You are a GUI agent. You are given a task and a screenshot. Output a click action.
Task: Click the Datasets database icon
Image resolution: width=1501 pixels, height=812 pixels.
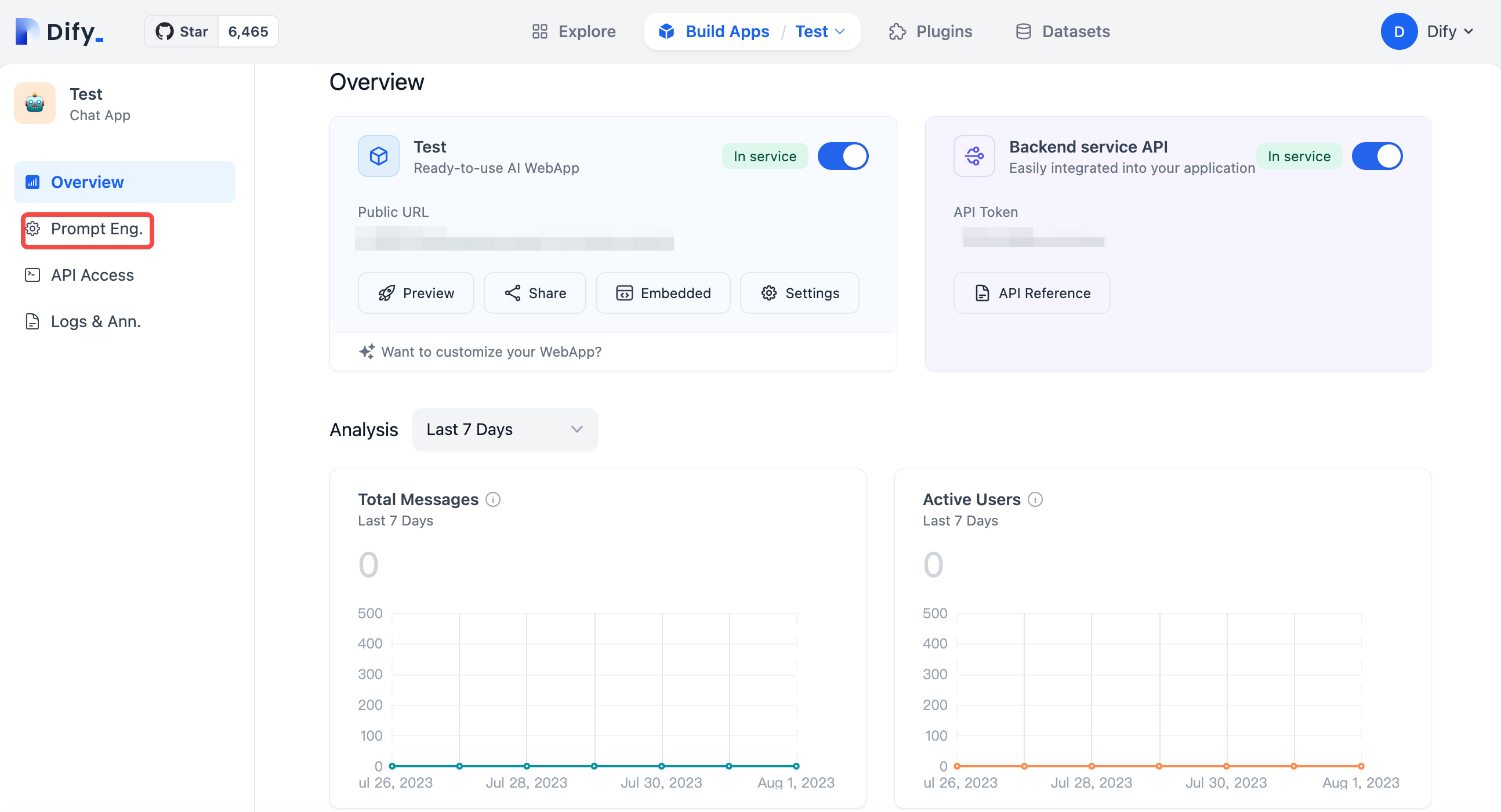click(1023, 31)
